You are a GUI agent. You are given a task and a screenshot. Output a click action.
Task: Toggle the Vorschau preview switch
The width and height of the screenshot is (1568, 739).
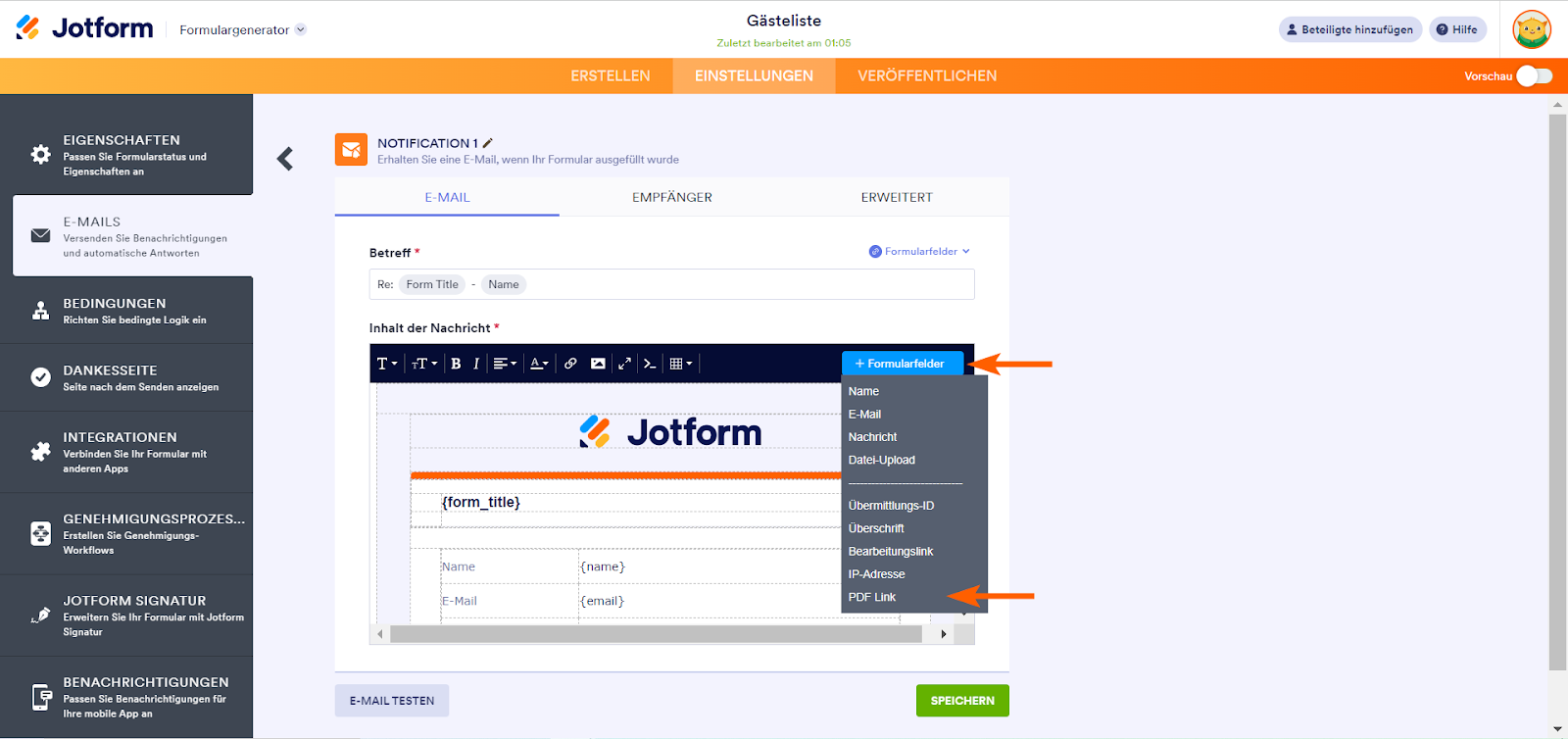click(1535, 76)
